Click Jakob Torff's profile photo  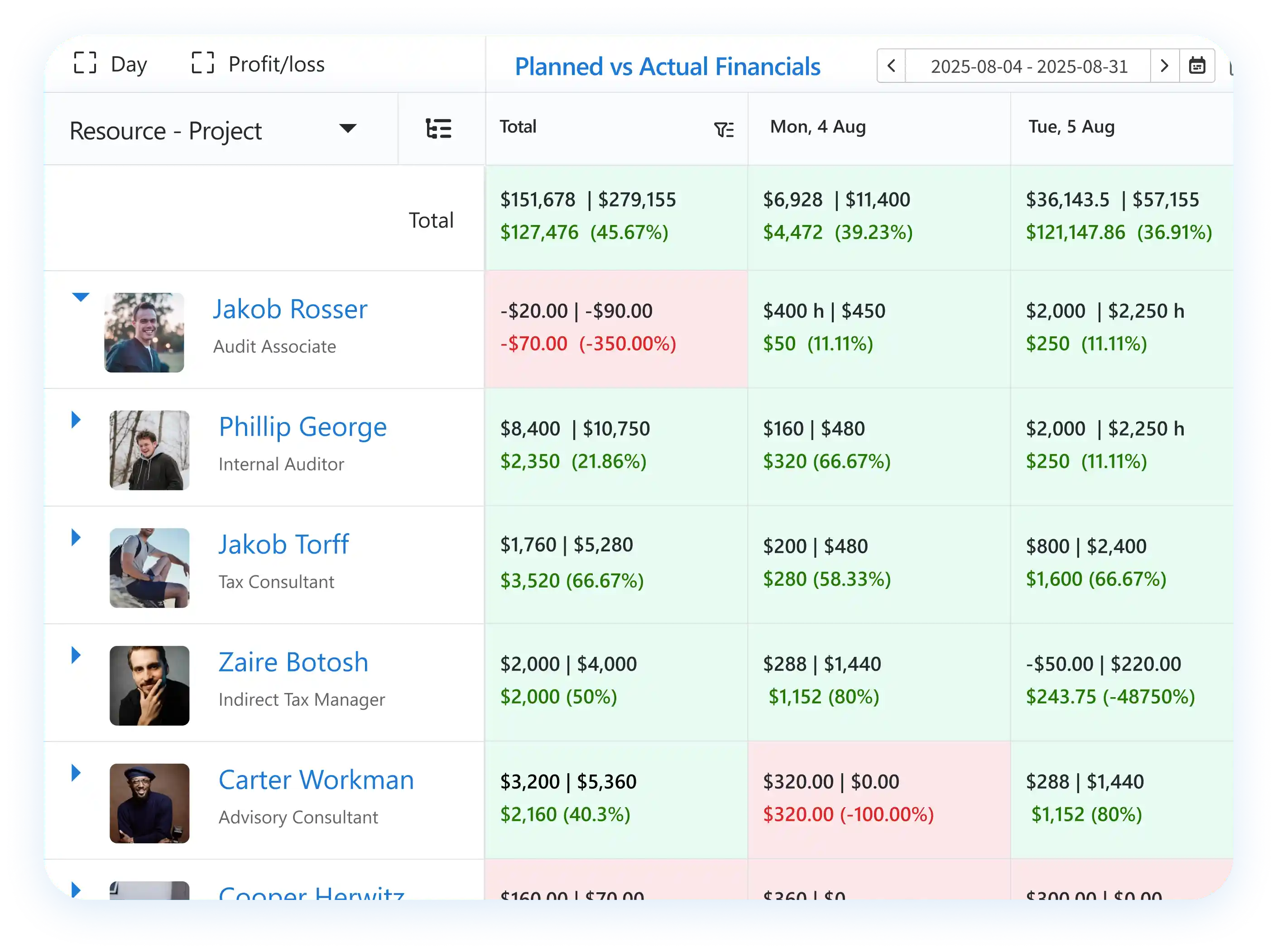click(x=149, y=568)
